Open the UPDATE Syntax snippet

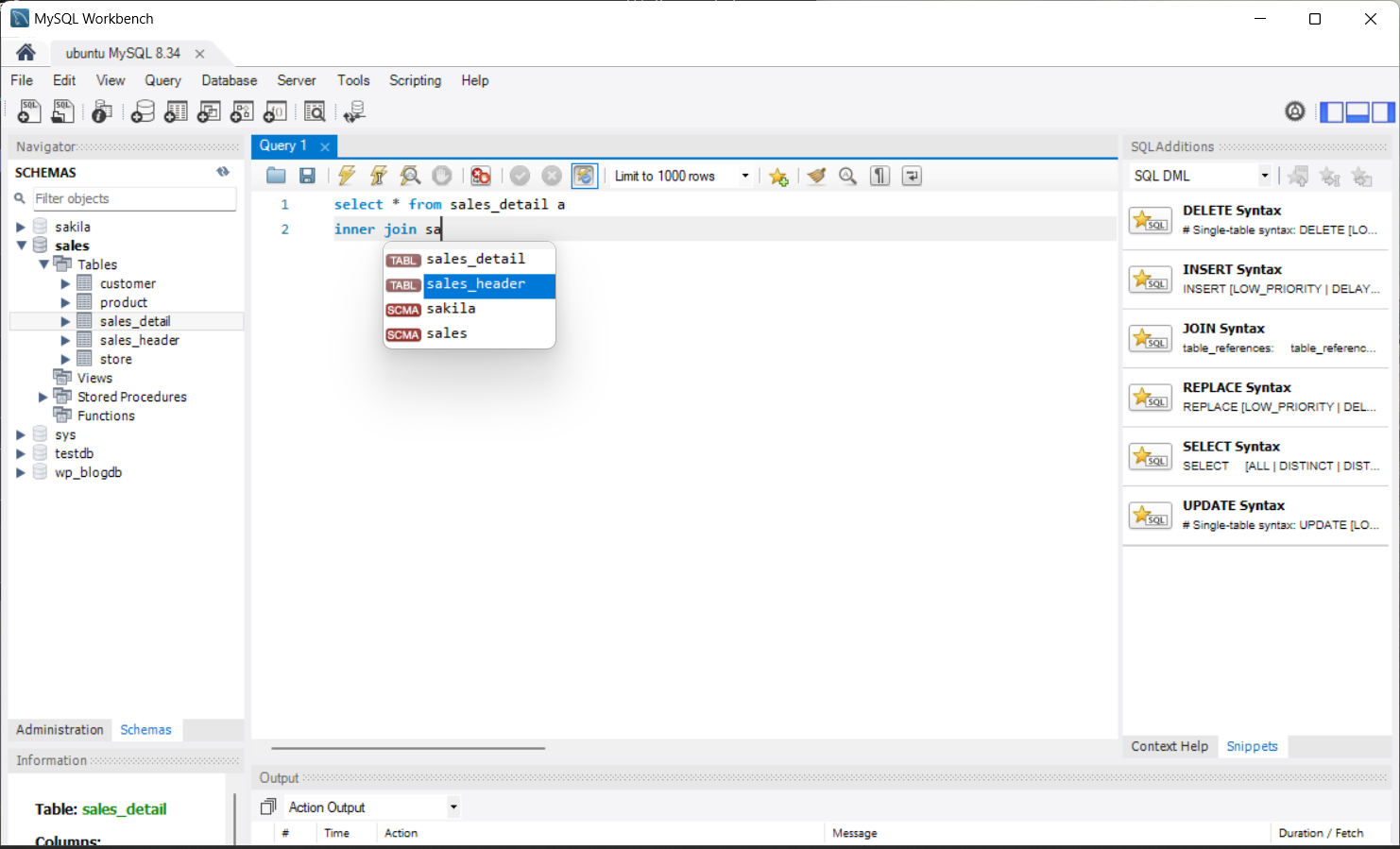click(1255, 516)
